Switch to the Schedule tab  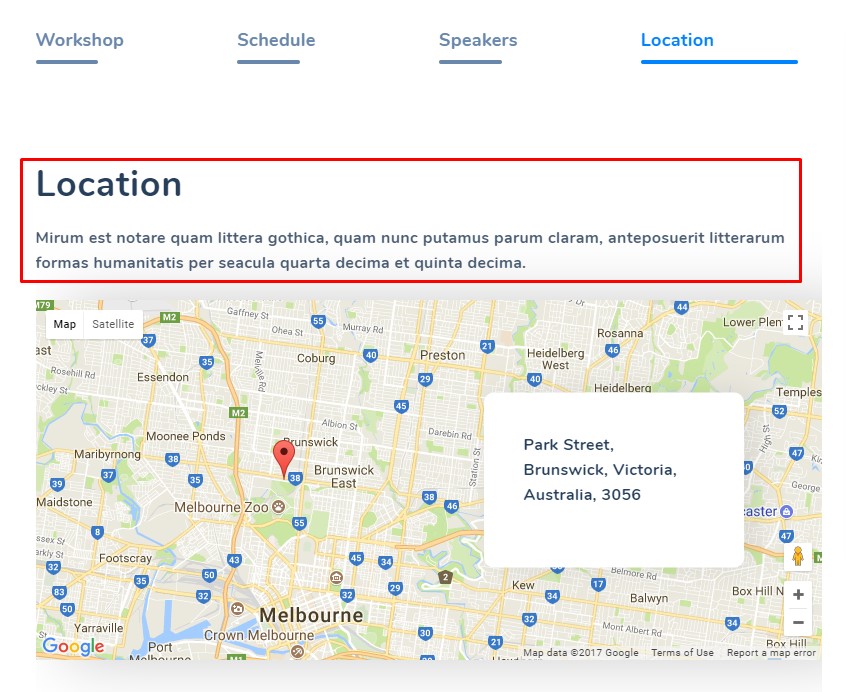276,41
